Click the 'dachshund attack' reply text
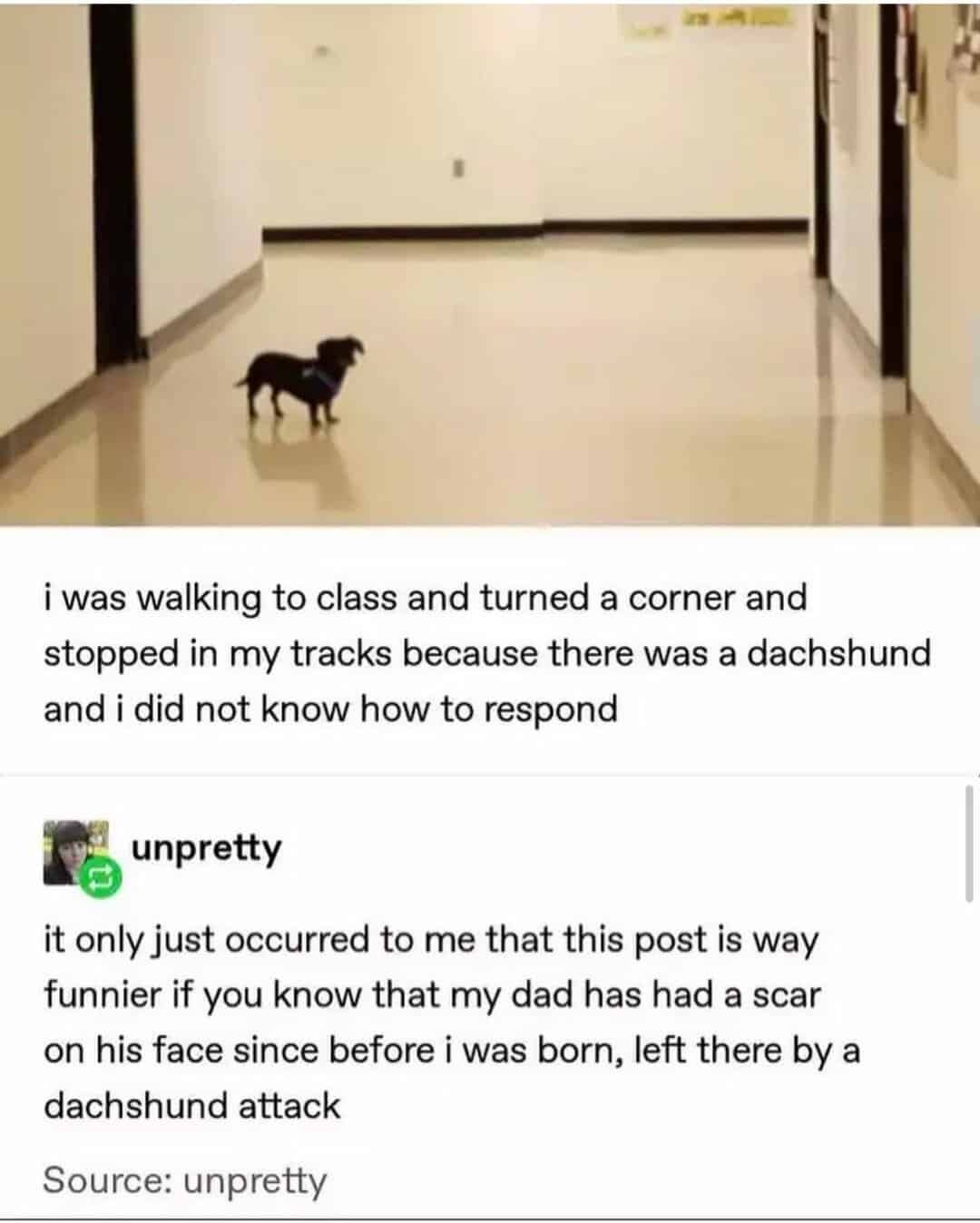980x1223 pixels. click(x=191, y=1106)
